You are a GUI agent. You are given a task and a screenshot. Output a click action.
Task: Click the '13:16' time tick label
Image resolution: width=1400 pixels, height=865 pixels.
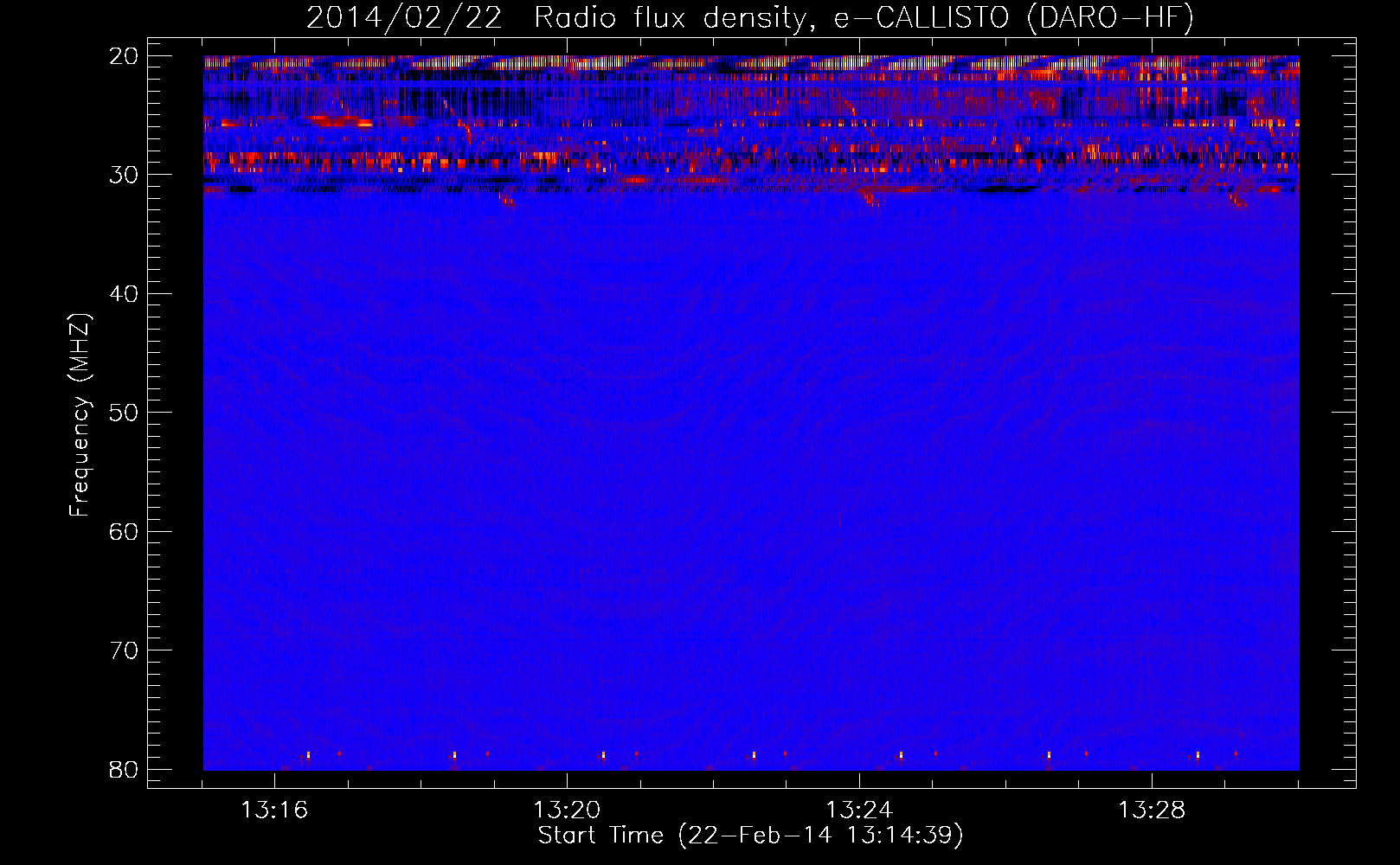[274, 811]
